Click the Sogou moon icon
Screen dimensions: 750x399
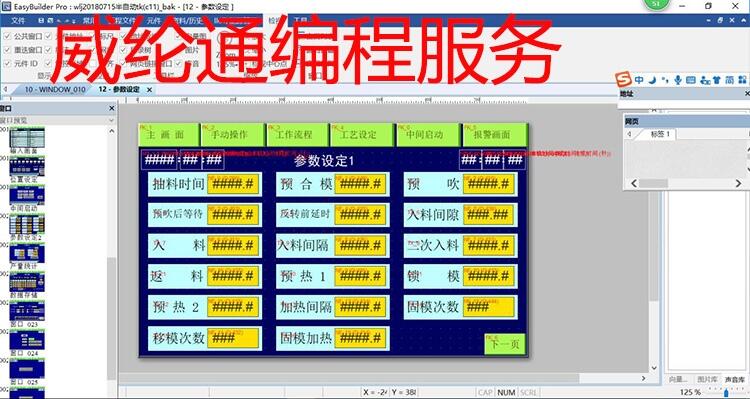click(x=652, y=80)
